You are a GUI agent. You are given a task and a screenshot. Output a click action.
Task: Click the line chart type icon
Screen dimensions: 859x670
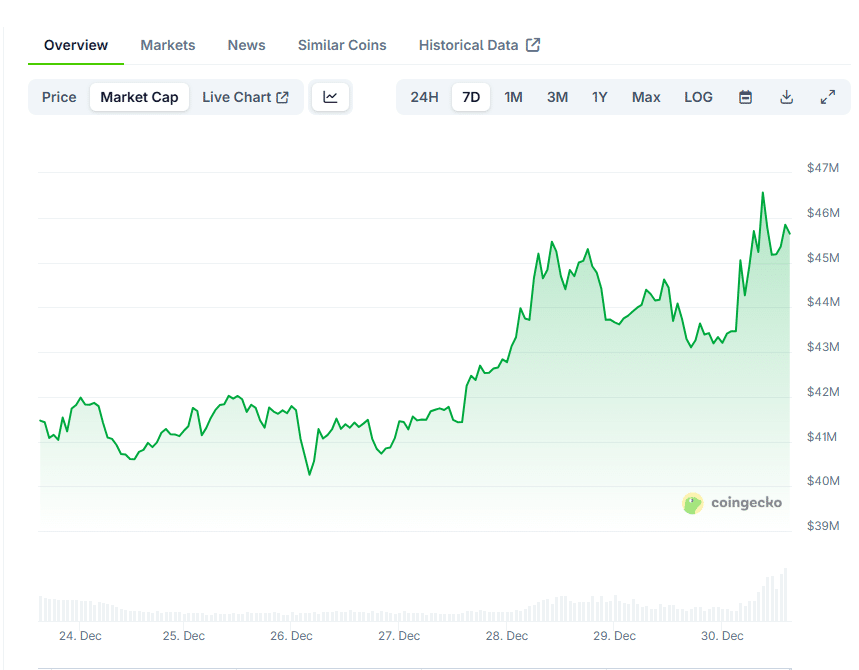click(x=330, y=97)
